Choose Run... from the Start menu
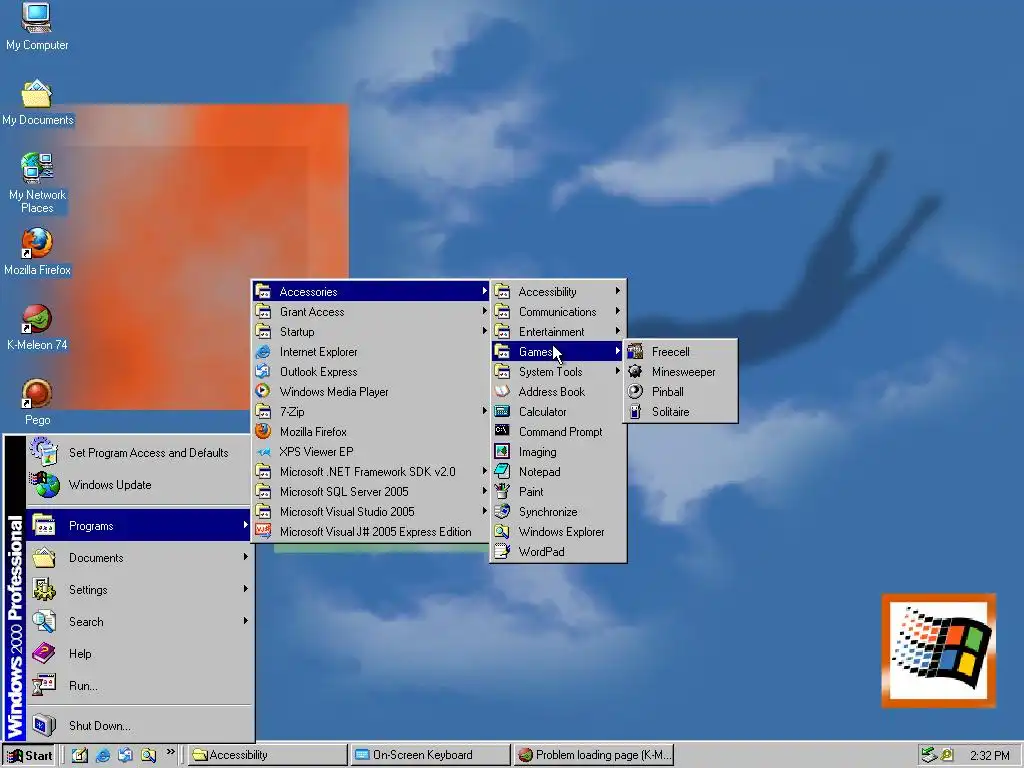Image resolution: width=1024 pixels, height=768 pixels. tap(138, 686)
